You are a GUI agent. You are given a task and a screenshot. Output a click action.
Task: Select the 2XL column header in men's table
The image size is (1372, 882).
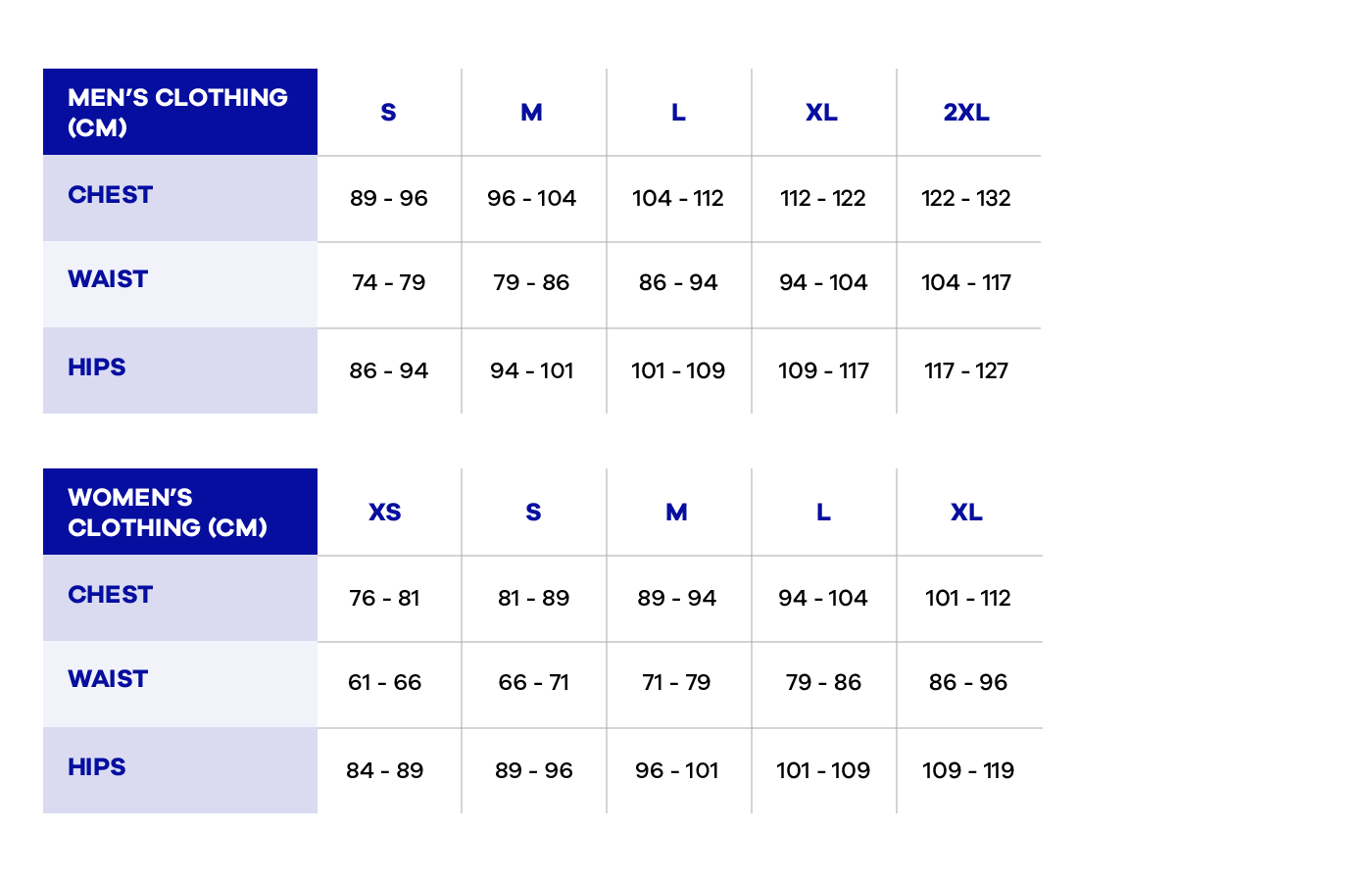(966, 113)
